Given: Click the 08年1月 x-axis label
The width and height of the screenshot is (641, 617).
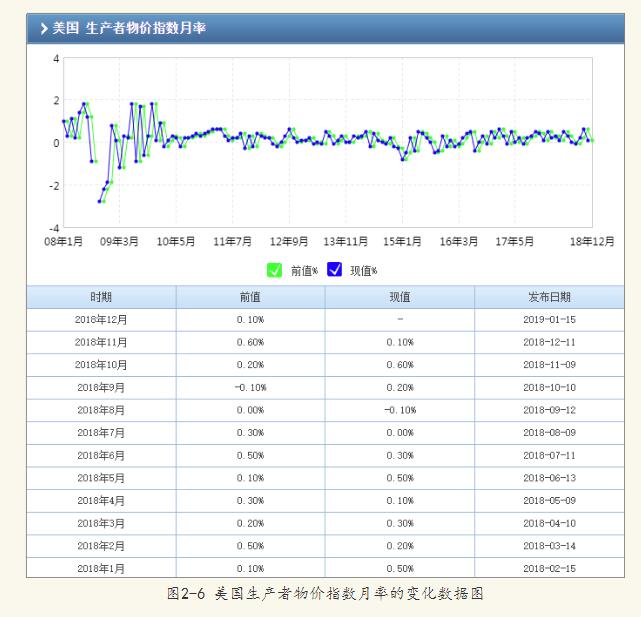Looking at the screenshot, I should (63, 241).
